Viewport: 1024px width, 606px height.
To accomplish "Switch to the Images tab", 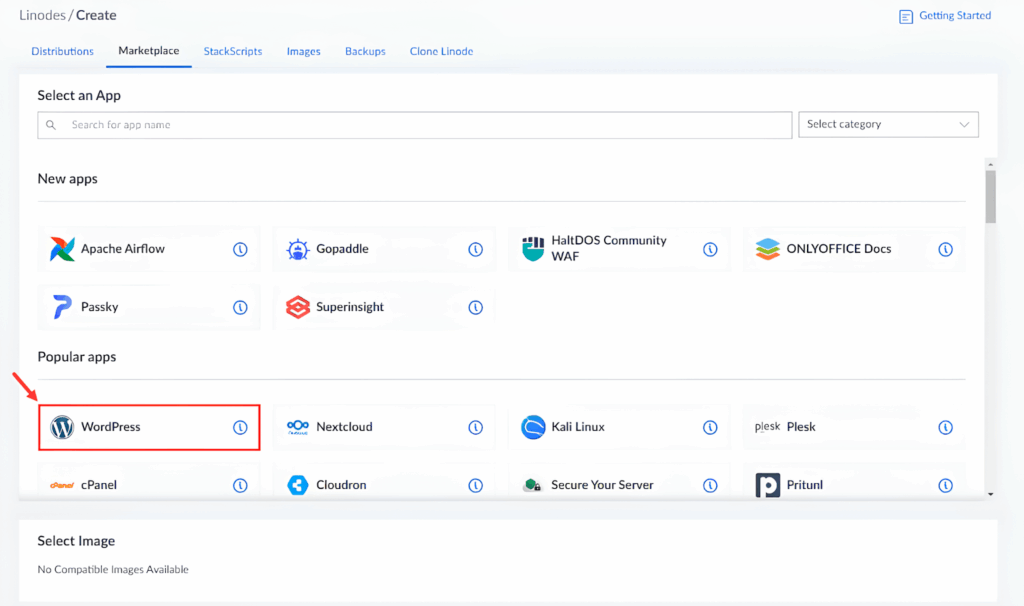I will tap(304, 51).
